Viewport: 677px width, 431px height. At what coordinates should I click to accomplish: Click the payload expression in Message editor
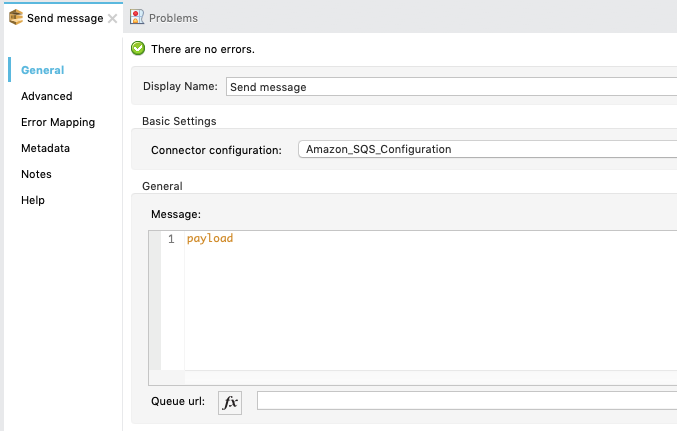pyautogui.click(x=209, y=239)
